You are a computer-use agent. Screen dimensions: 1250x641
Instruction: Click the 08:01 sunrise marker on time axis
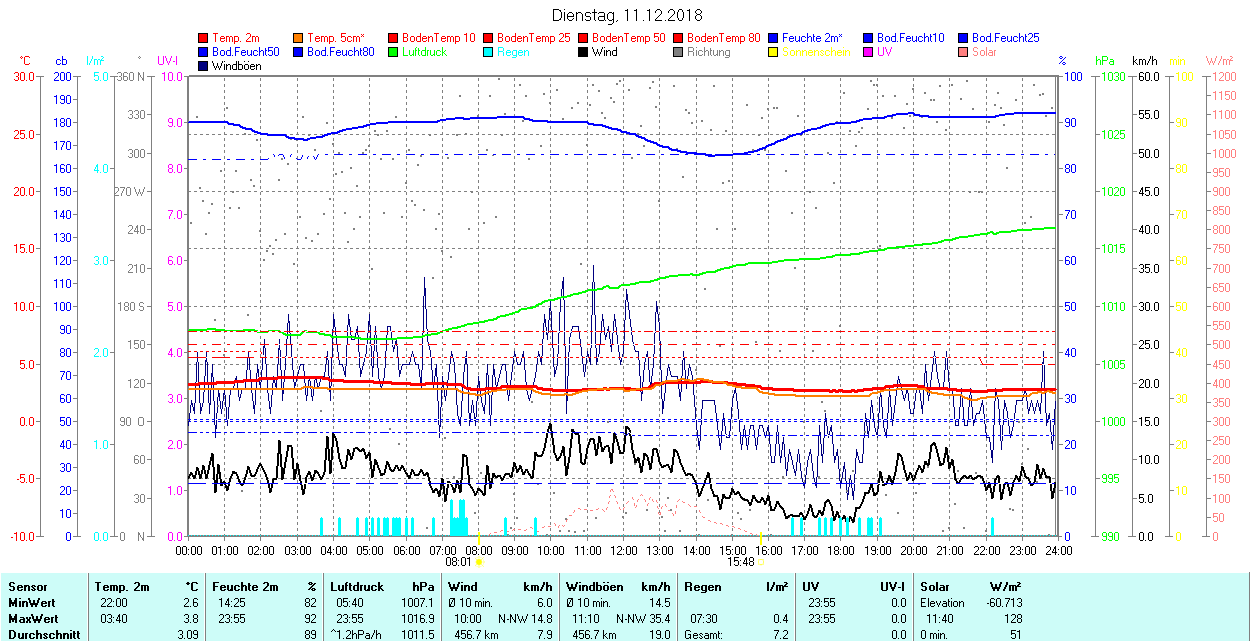pos(458,561)
